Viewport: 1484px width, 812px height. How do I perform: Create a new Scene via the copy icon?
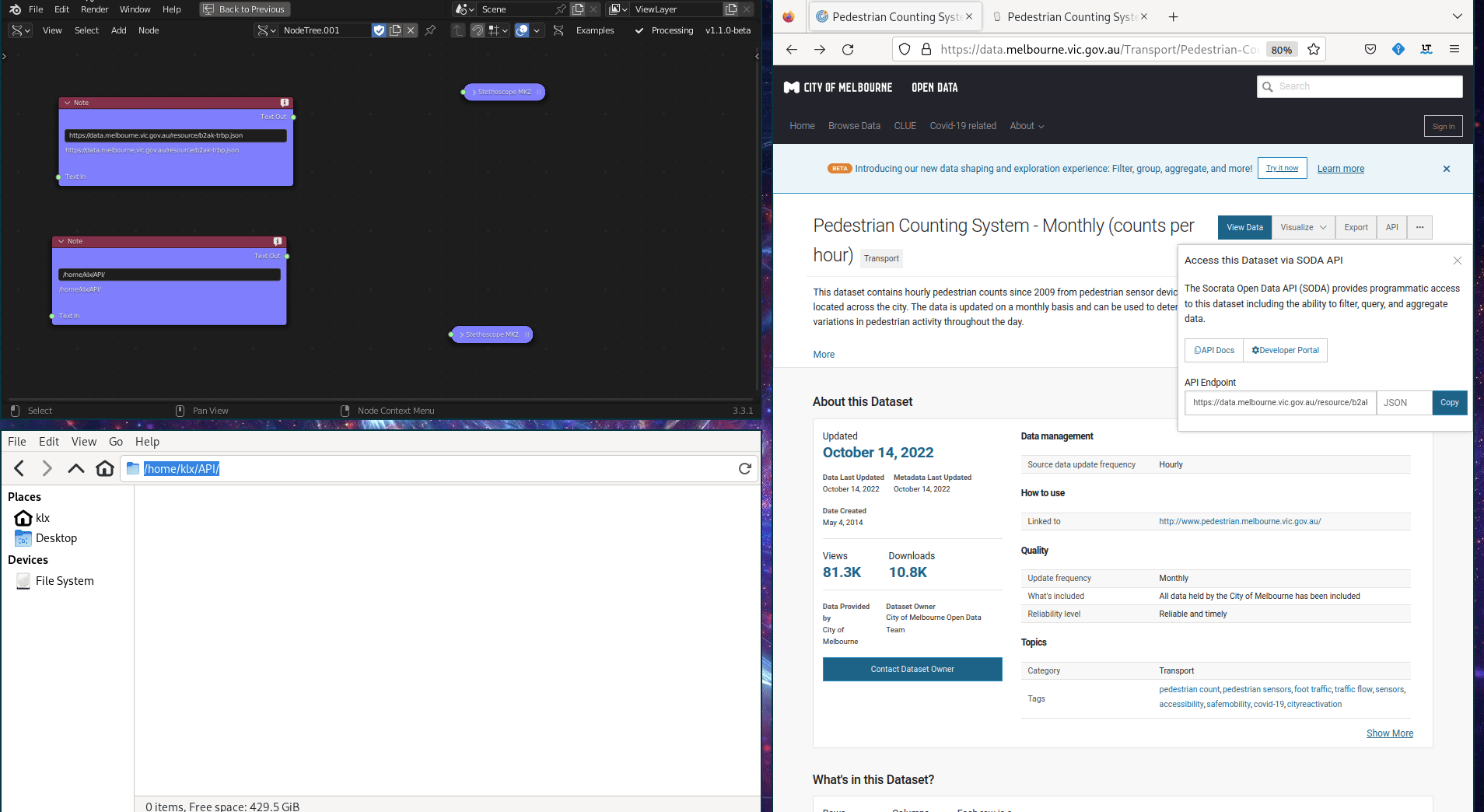point(578,9)
